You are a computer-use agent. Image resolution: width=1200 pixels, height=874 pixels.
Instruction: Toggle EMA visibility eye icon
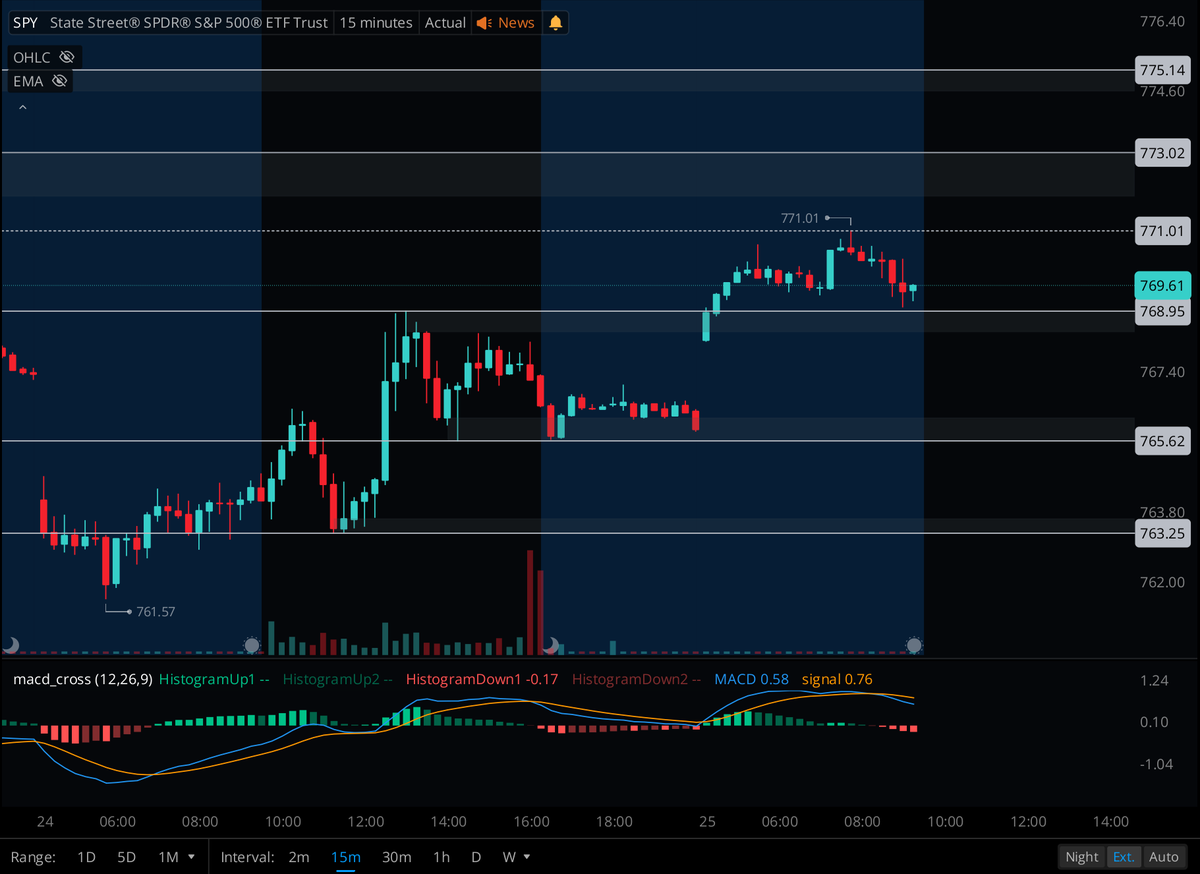click(x=60, y=81)
